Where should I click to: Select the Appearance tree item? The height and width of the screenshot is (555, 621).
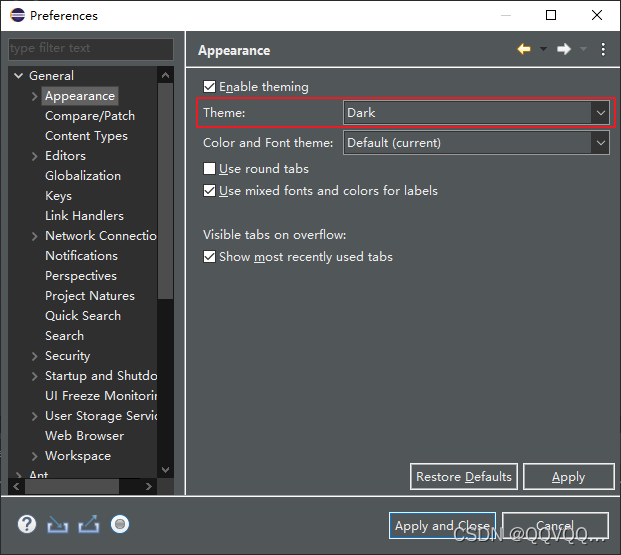coord(80,96)
